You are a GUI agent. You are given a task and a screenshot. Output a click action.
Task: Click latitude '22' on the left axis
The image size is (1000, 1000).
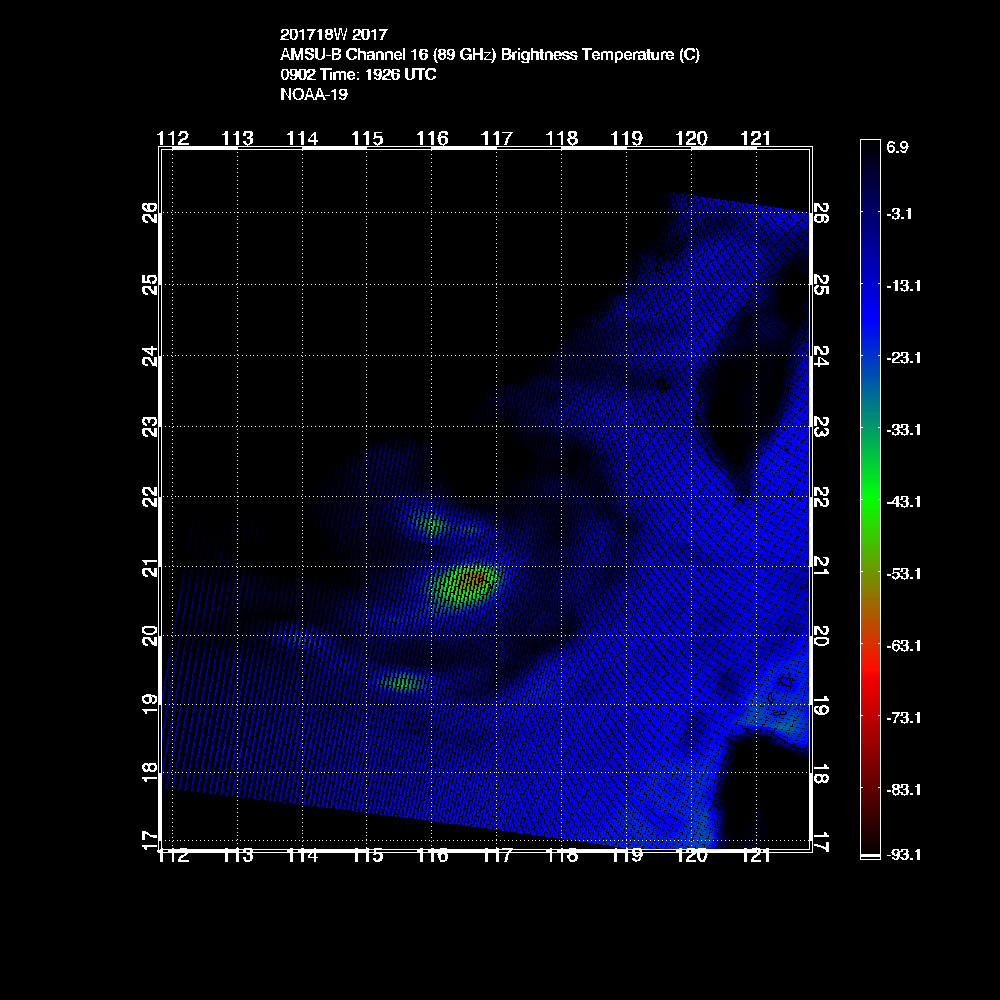tap(149, 496)
